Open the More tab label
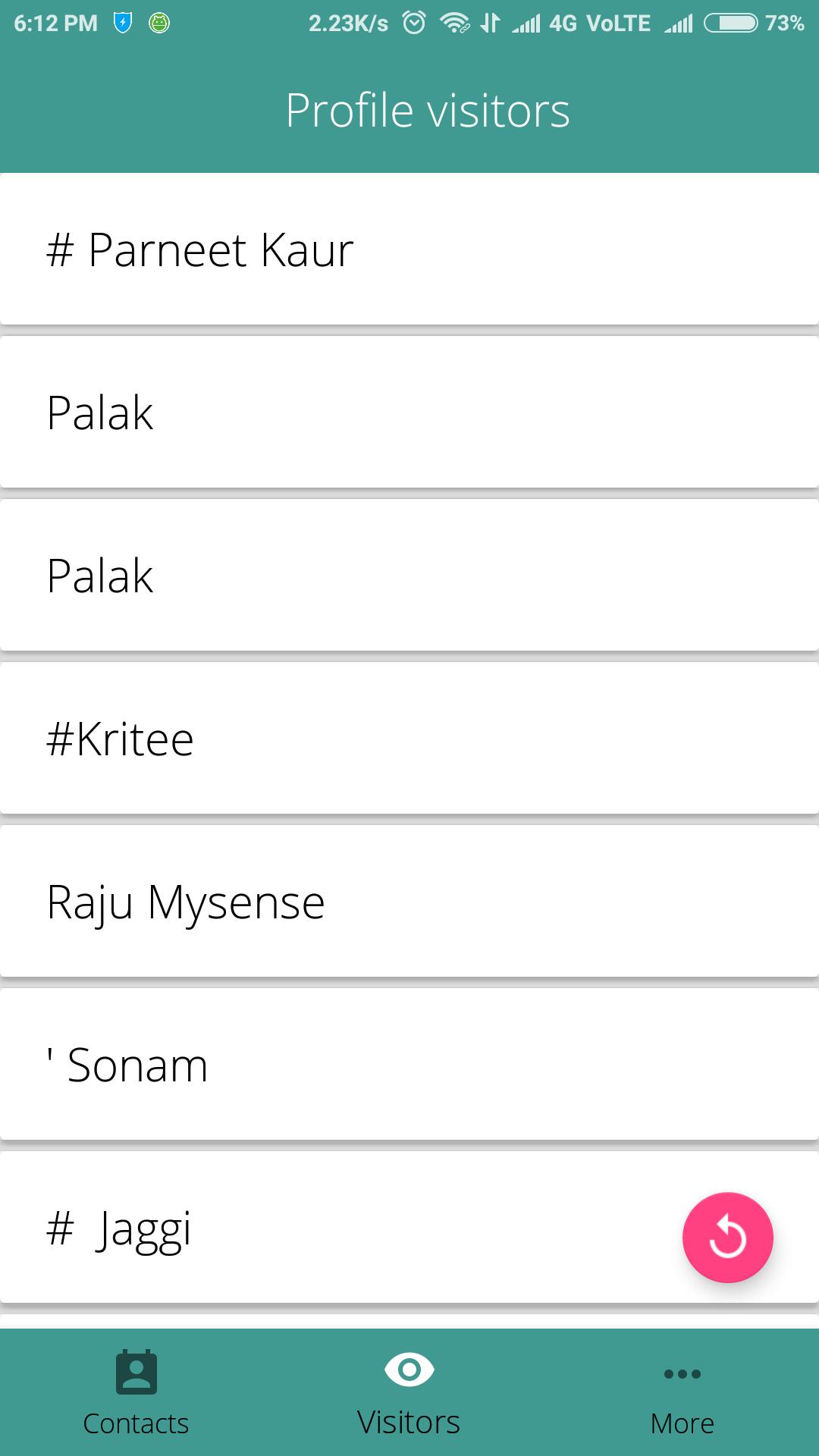 coord(682,1423)
